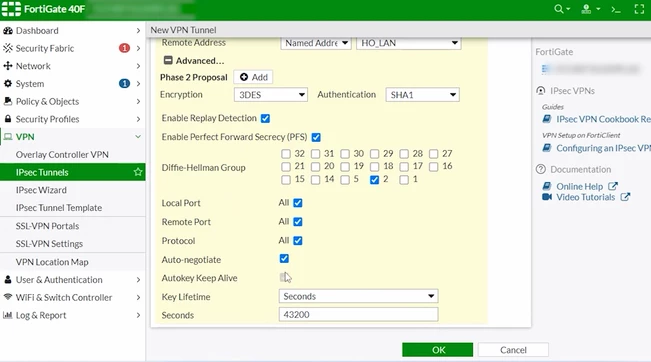The height and width of the screenshot is (362, 651).
Task: Uncheck Protocol All checkbox
Action: (298, 240)
